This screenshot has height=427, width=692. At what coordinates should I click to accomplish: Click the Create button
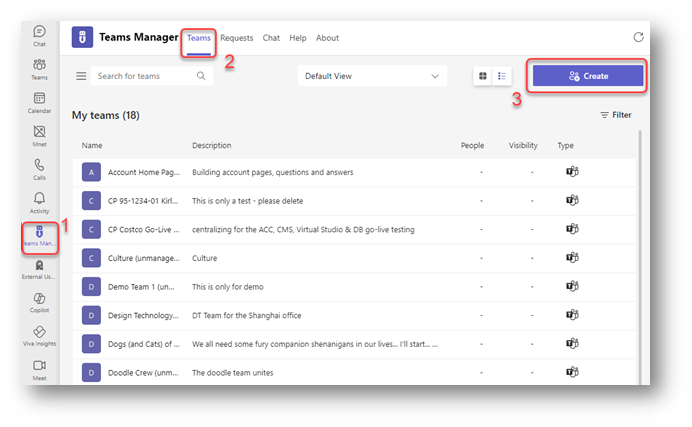[588, 76]
